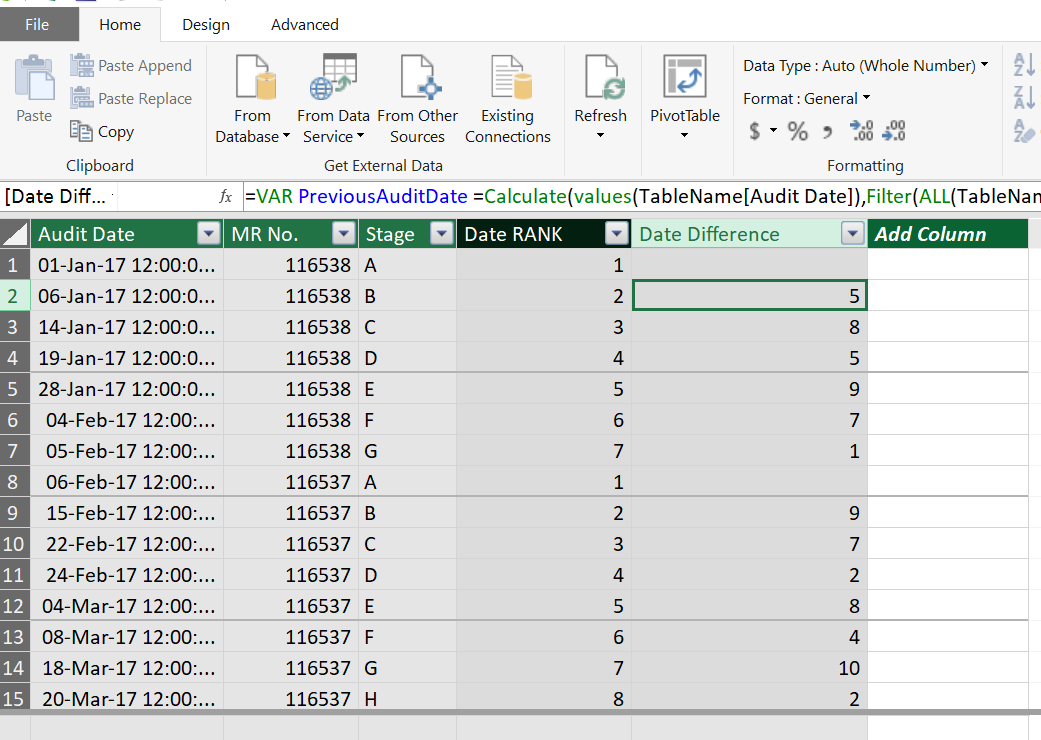This screenshot has height=740, width=1041.
Task: Expand PivotTable dropdown arrow
Action: 684,135
